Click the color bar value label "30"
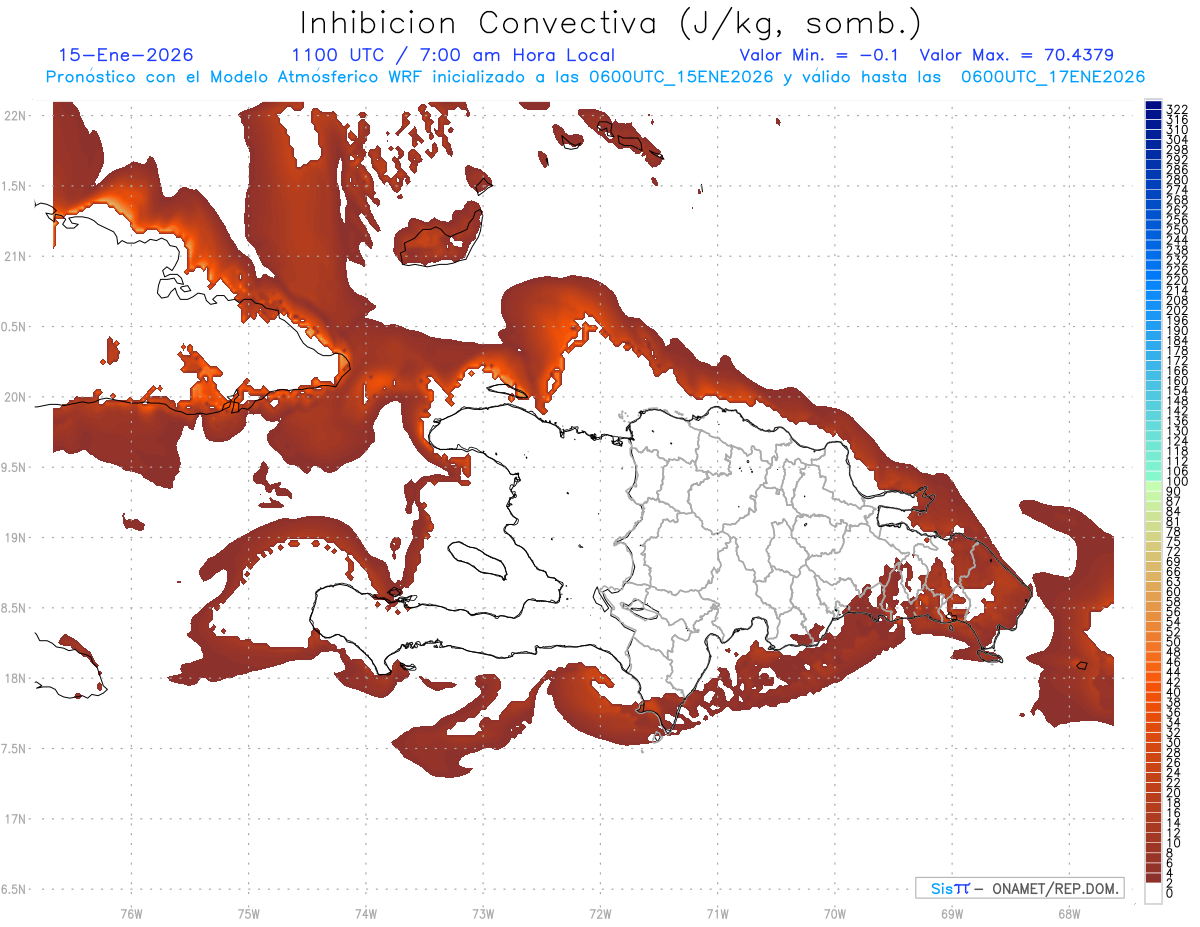The image size is (1200, 927). (x=1174, y=742)
